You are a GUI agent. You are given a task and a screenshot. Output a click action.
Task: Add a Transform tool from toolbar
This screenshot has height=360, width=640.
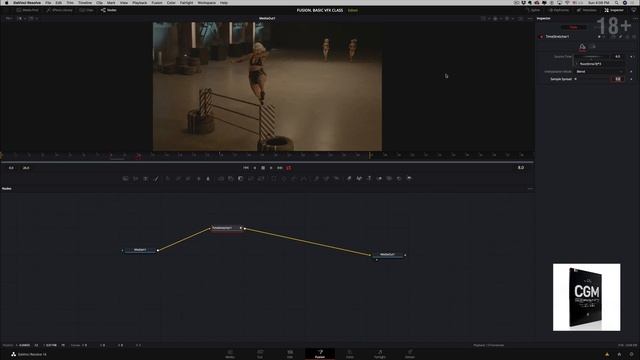(x=261, y=179)
